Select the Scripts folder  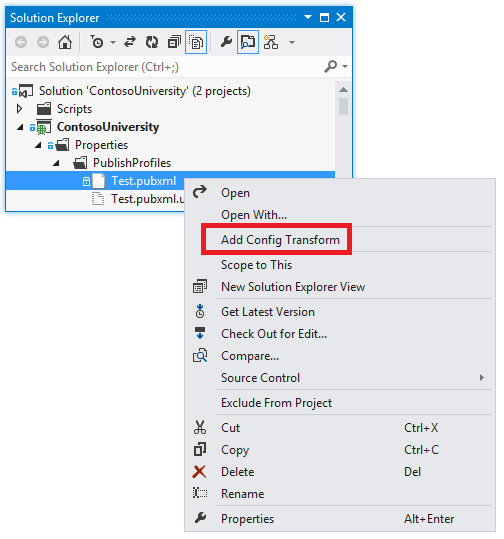[x=74, y=109]
